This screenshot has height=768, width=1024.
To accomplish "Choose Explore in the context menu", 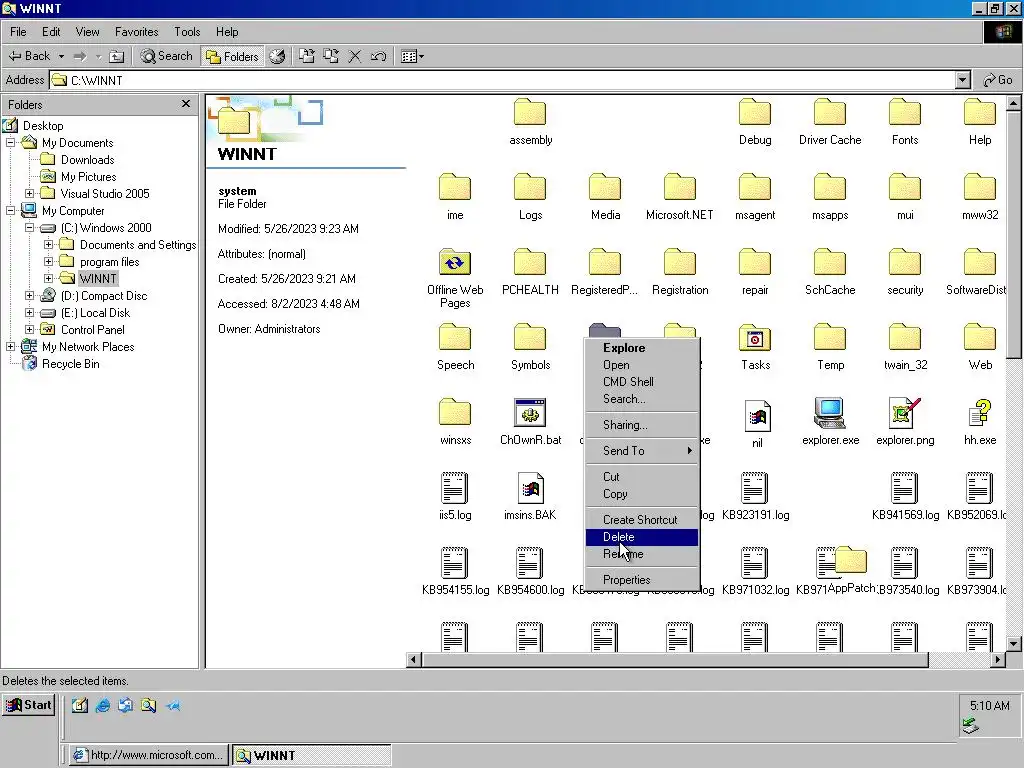I will pos(642,348).
